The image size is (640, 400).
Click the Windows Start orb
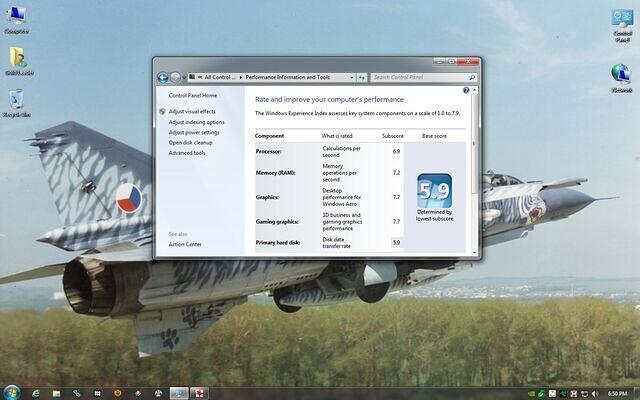13,391
